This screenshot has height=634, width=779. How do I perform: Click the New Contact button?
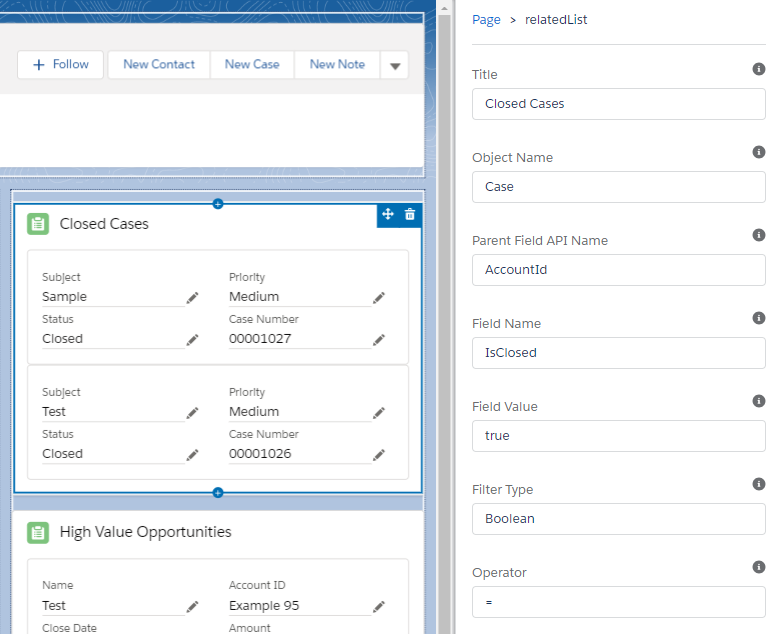point(159,65)
